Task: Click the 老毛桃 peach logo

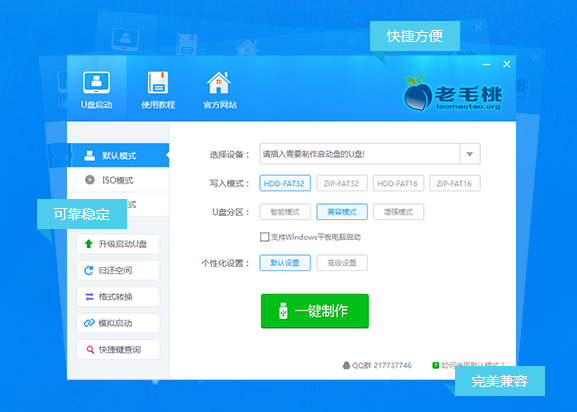Action: [x=417, y=93]
